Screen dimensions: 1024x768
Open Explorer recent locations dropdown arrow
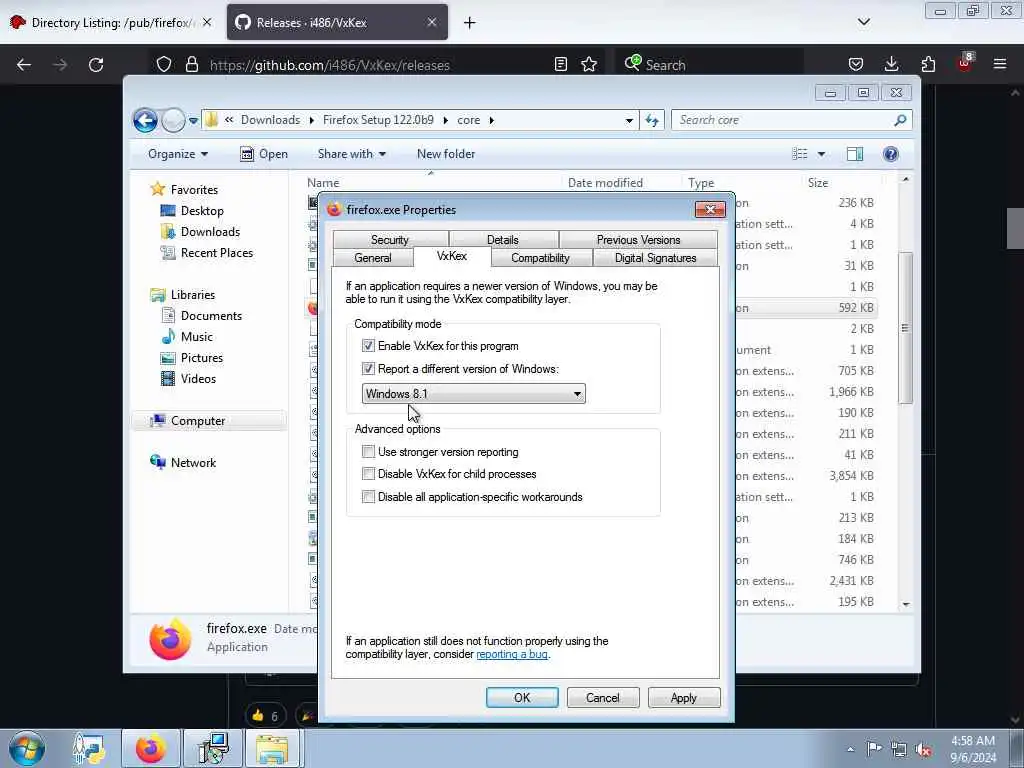coord(193,121)
